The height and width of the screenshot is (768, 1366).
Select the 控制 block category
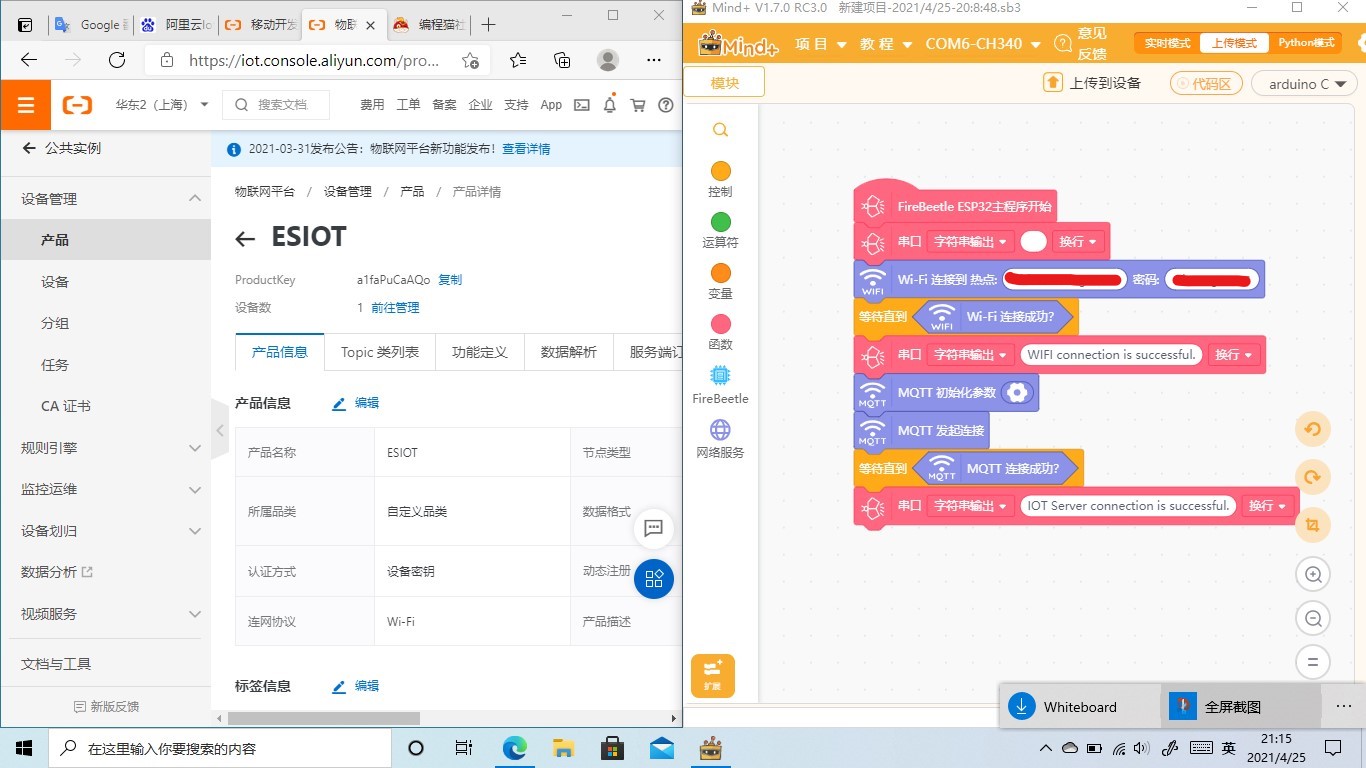tap(720, 179)
